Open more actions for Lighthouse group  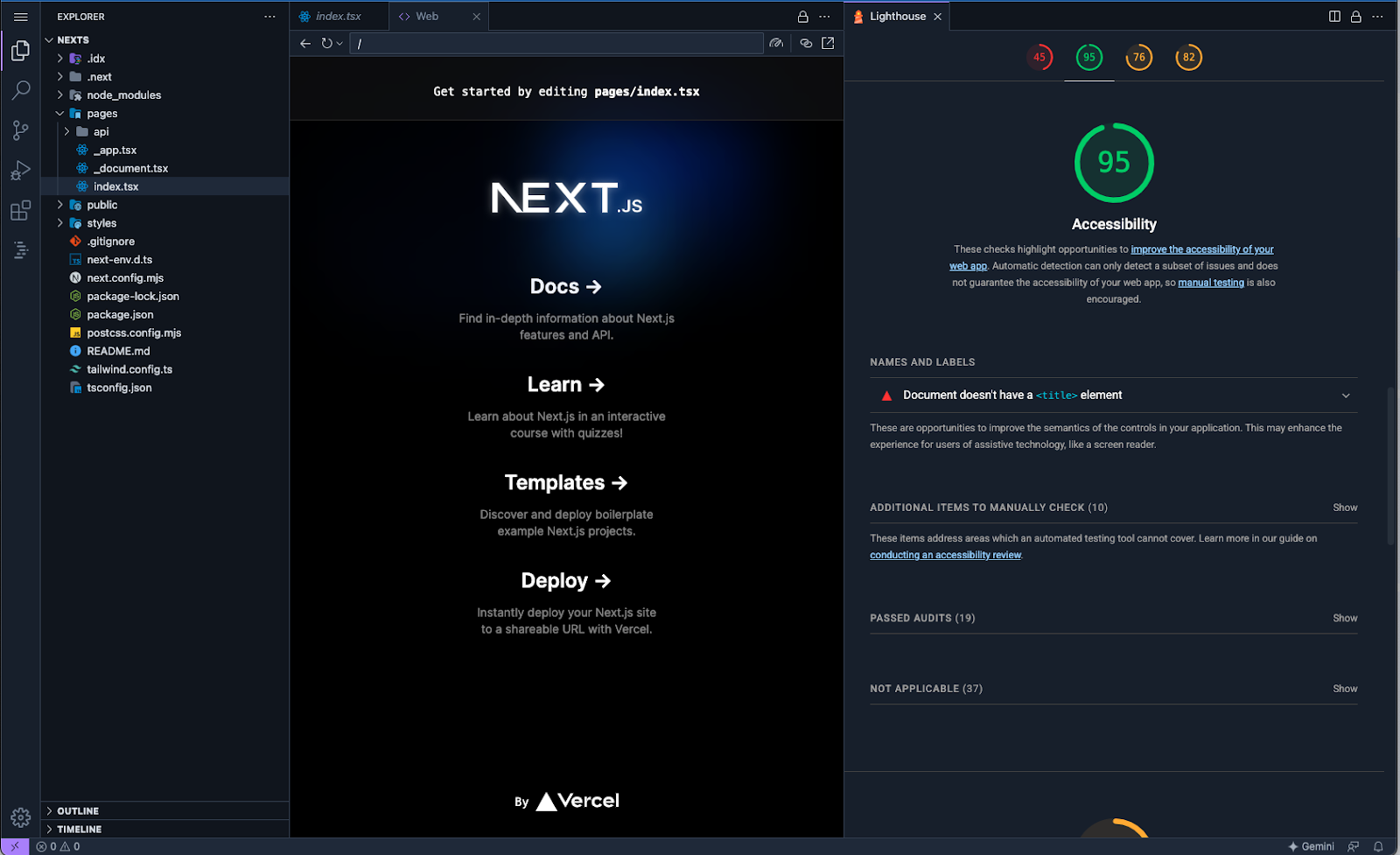[1378, 17]
